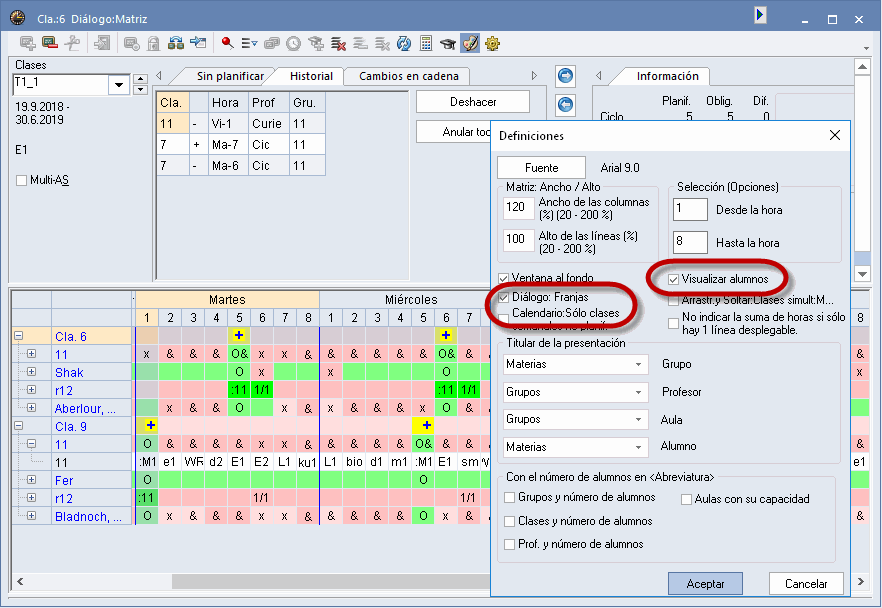Disable Visualizar alumnos checkbox
This screenshot has width=882, height=608.
[673, 280]
